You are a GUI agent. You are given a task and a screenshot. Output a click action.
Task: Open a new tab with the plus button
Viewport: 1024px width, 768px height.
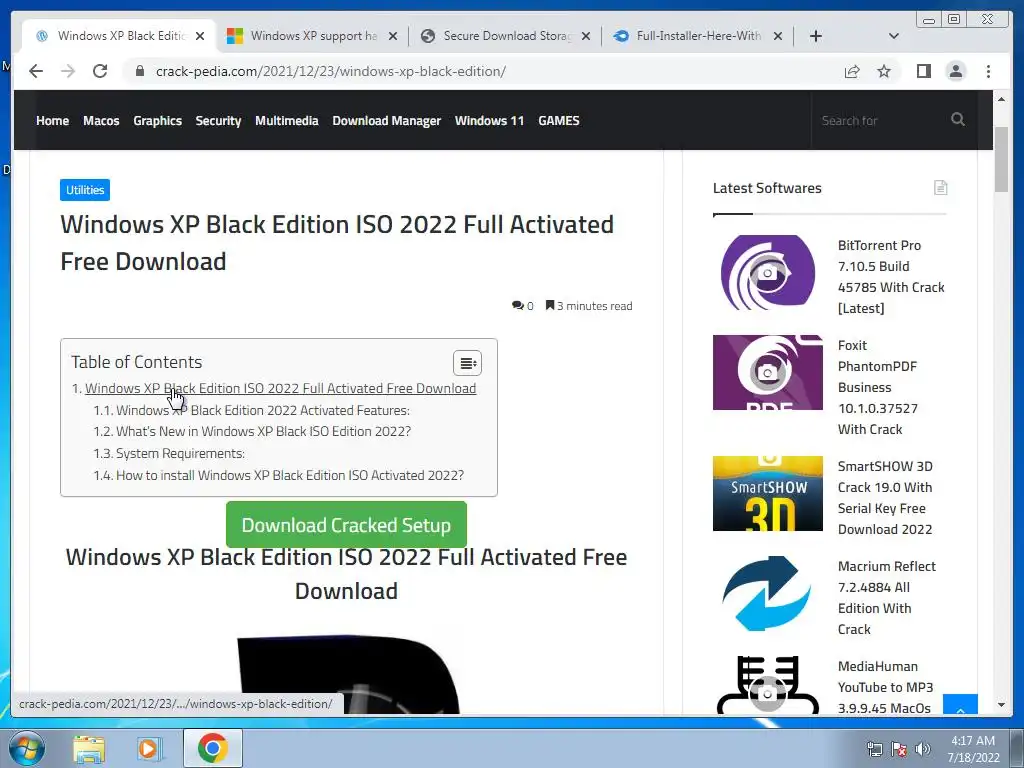click(816, 36)
